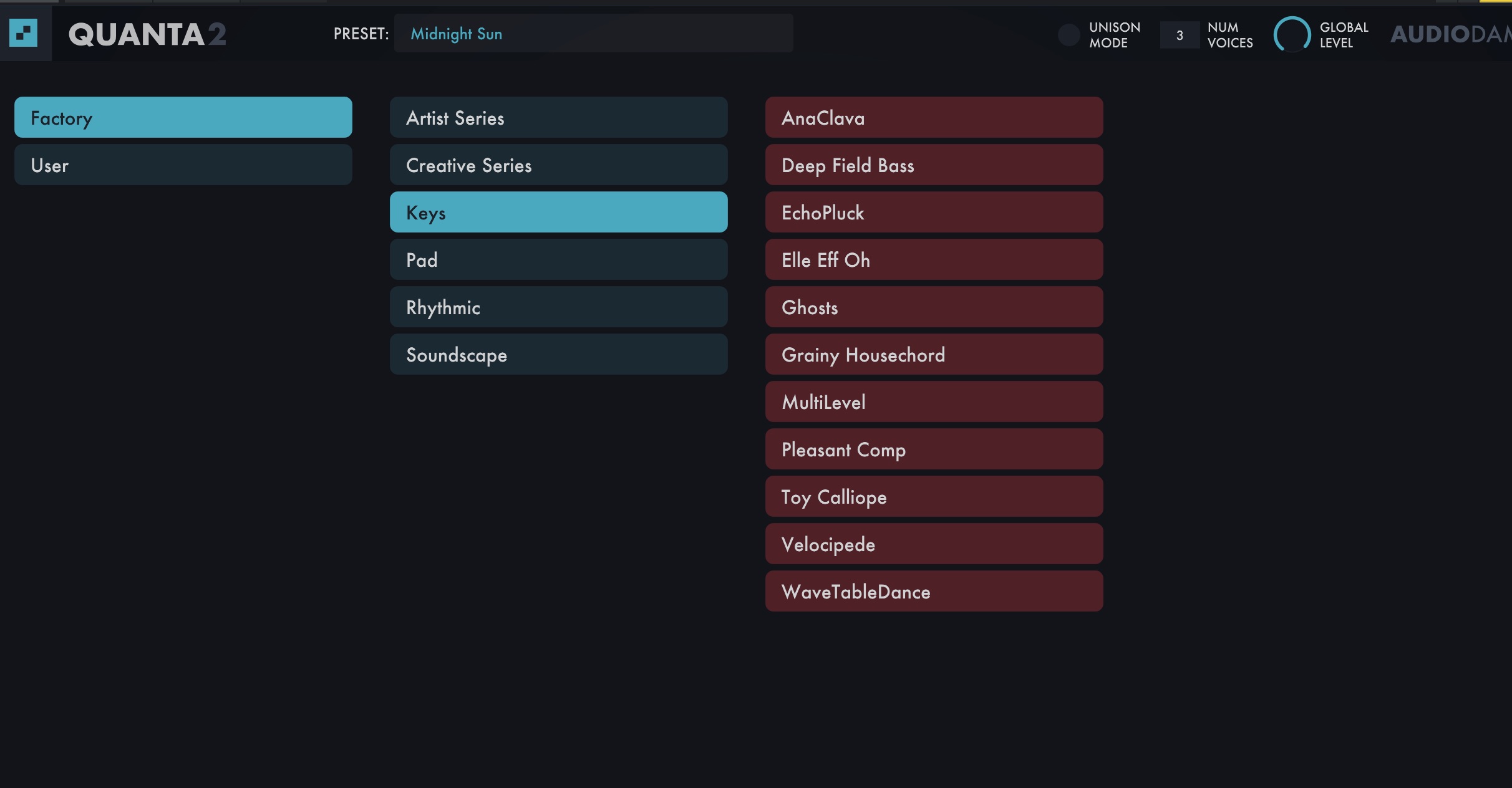Open the Creative Series category
The height and width of the screenshot is (788, 1512).
pos(558,165)
